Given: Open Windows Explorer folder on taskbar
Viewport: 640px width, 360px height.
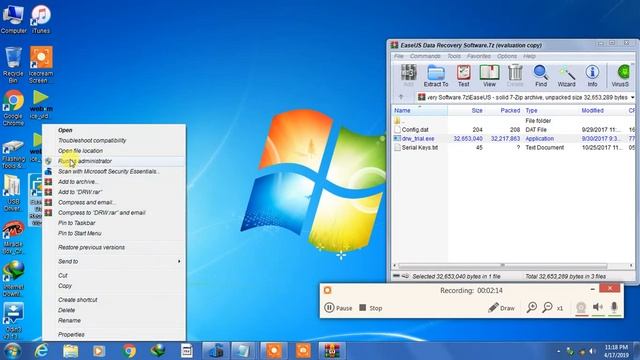Looking at the screenshot, I should pyautogui.click(x=70, y=351).
